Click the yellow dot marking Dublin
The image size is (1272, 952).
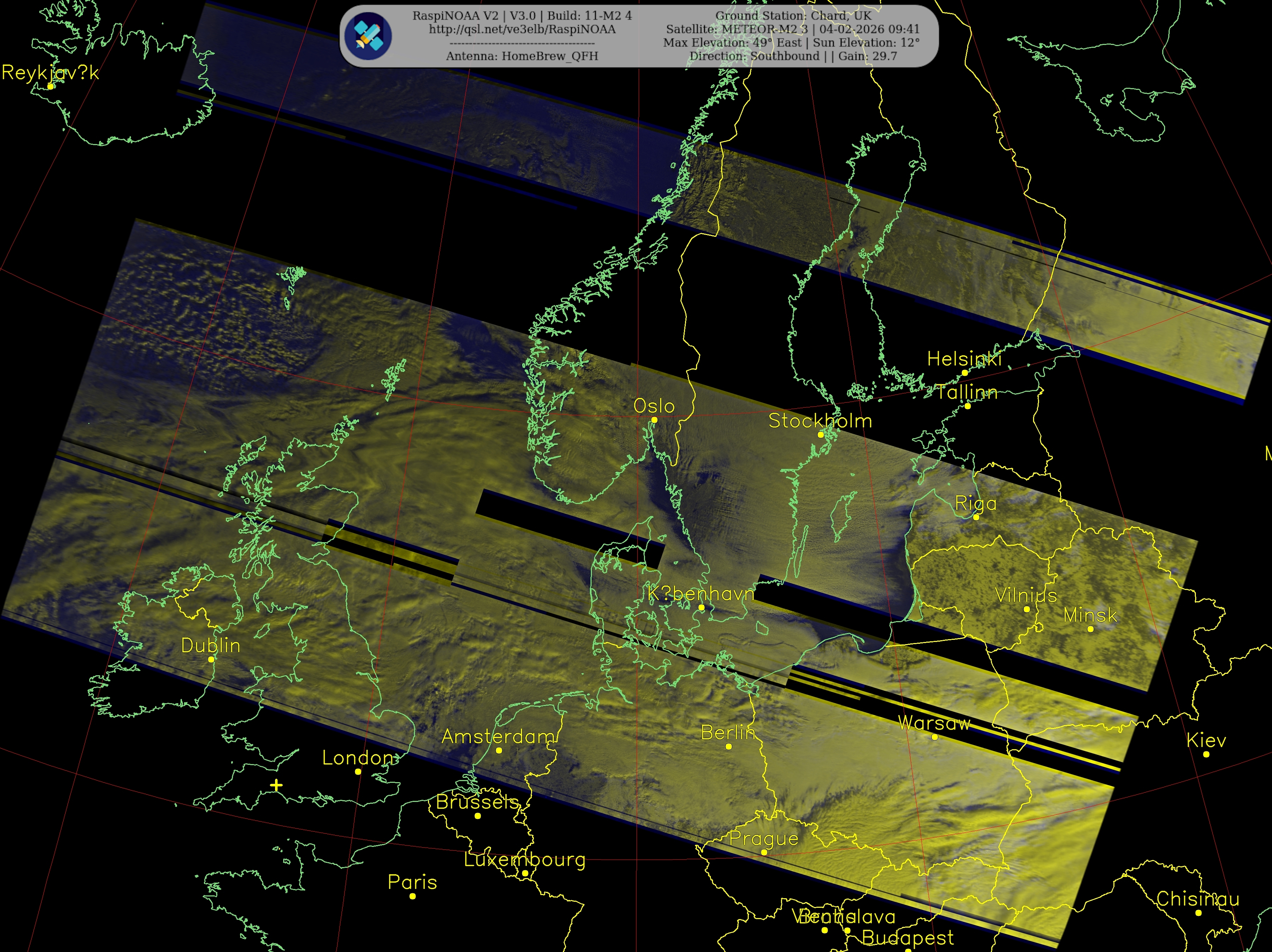[x=211, y=660]
